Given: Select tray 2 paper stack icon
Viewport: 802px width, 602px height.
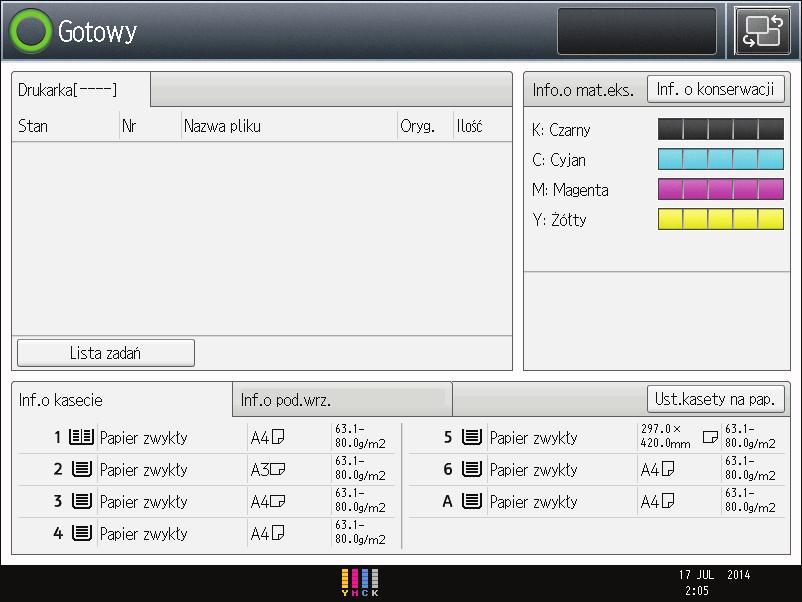Looking at the screenshot, I should pyautogui.click(x=82, y=469).
